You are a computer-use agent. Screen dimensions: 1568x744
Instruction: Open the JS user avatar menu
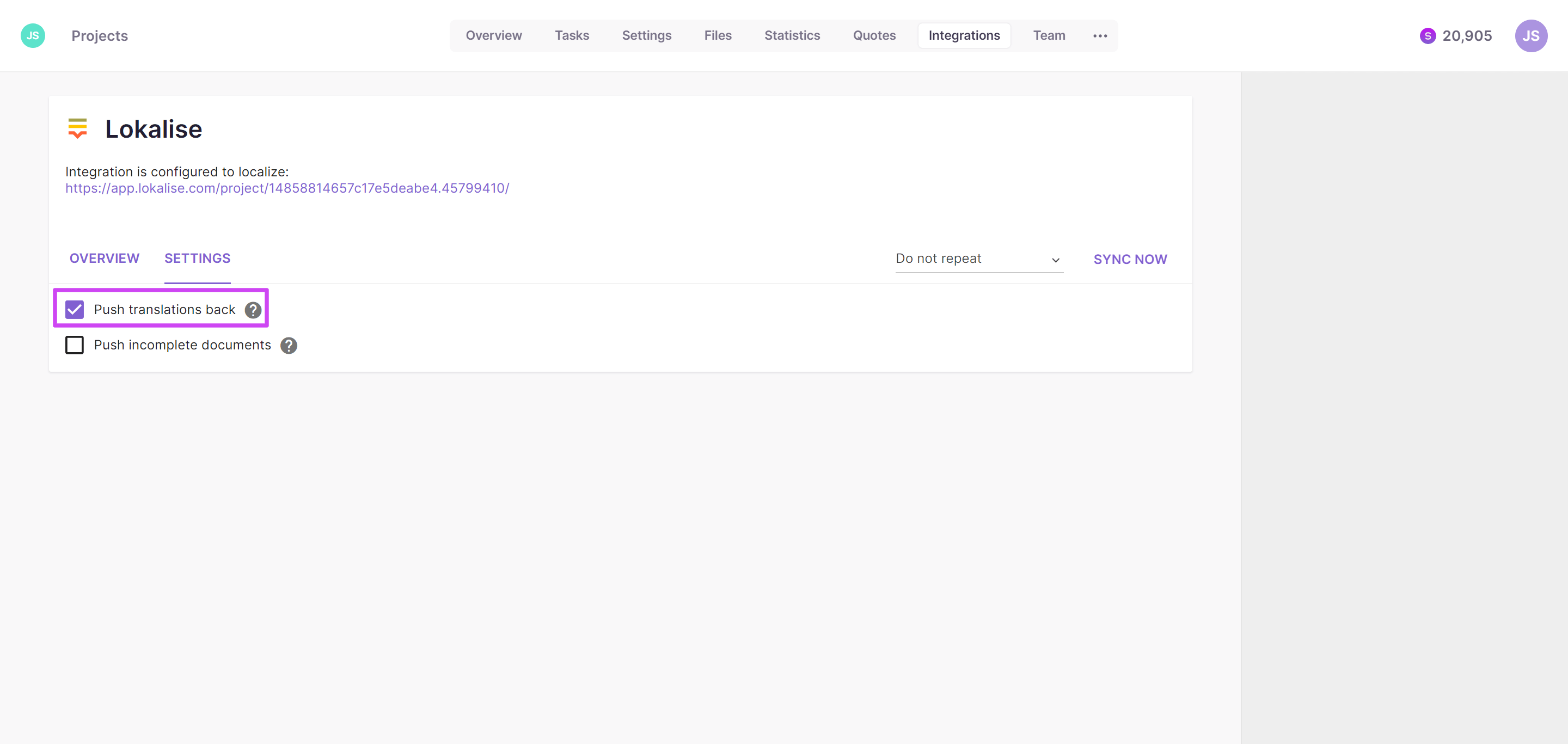pos(1531,36)
